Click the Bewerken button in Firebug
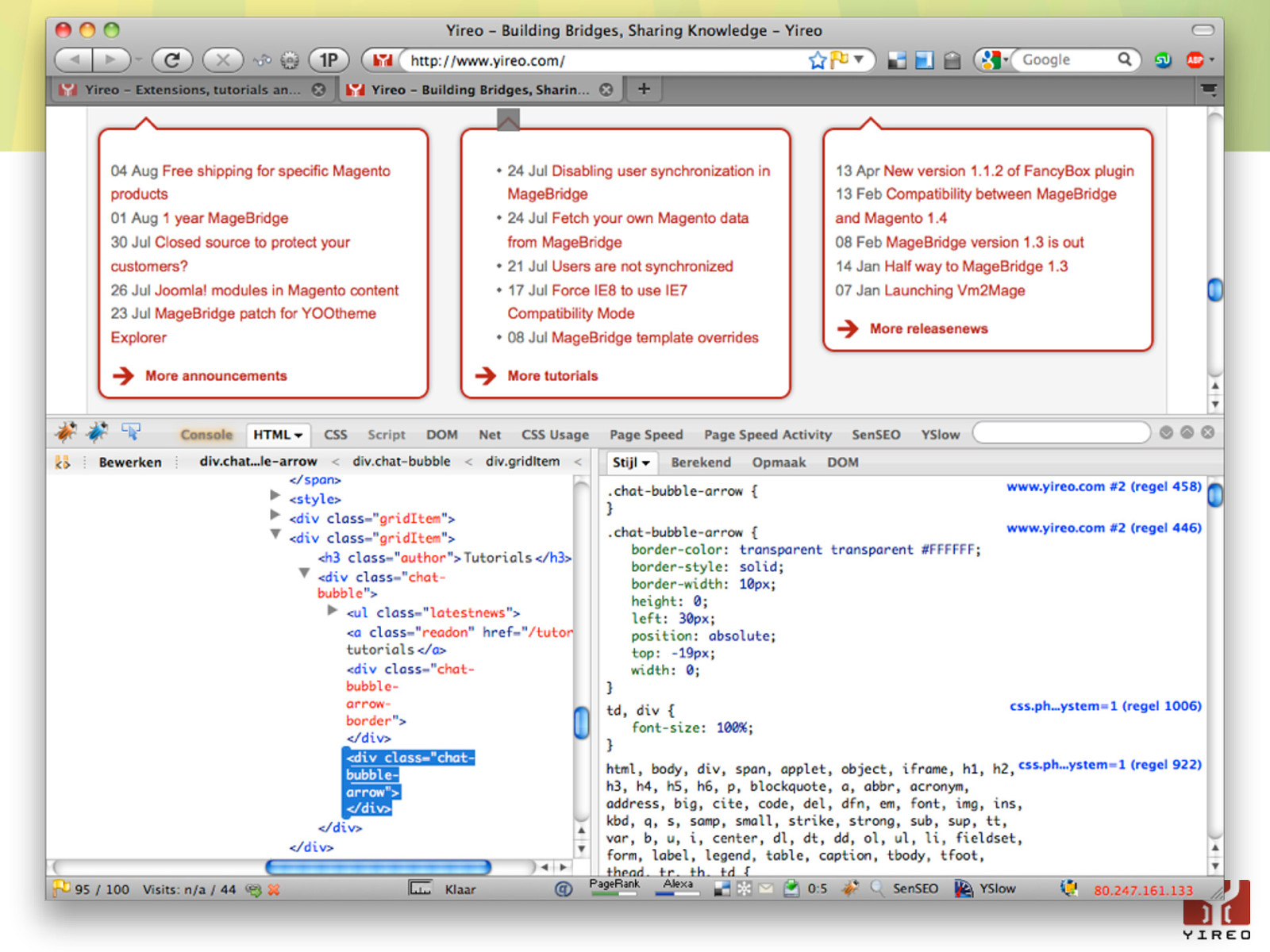Viewport: 1270px width, 952px height. tap(130, 463)
